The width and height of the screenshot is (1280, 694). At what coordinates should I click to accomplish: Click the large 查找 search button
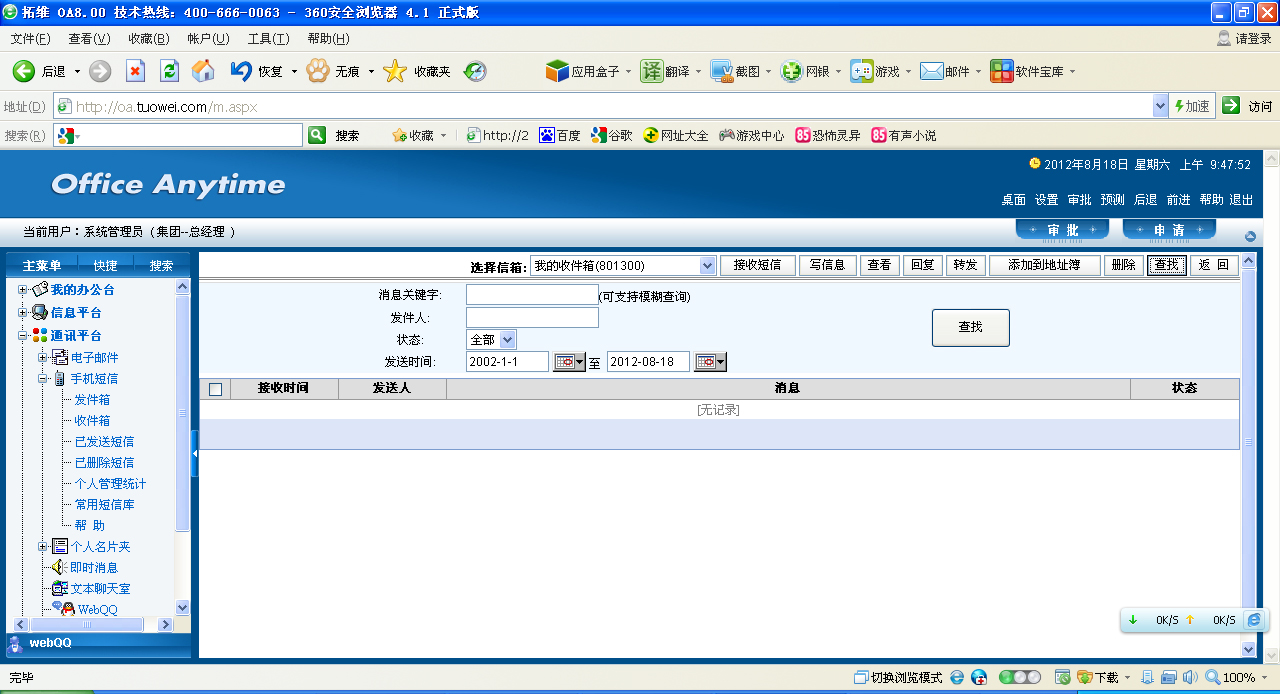[x=970, y=327]
